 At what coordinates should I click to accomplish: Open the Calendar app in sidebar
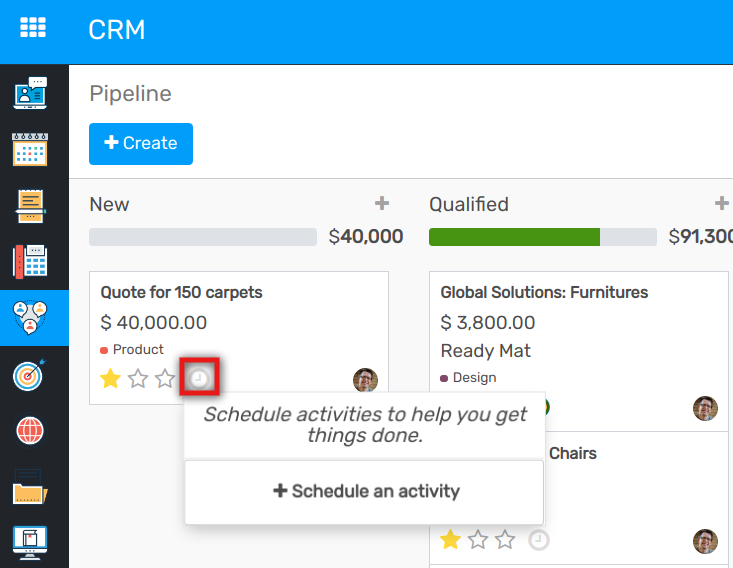tap(31, 148)
